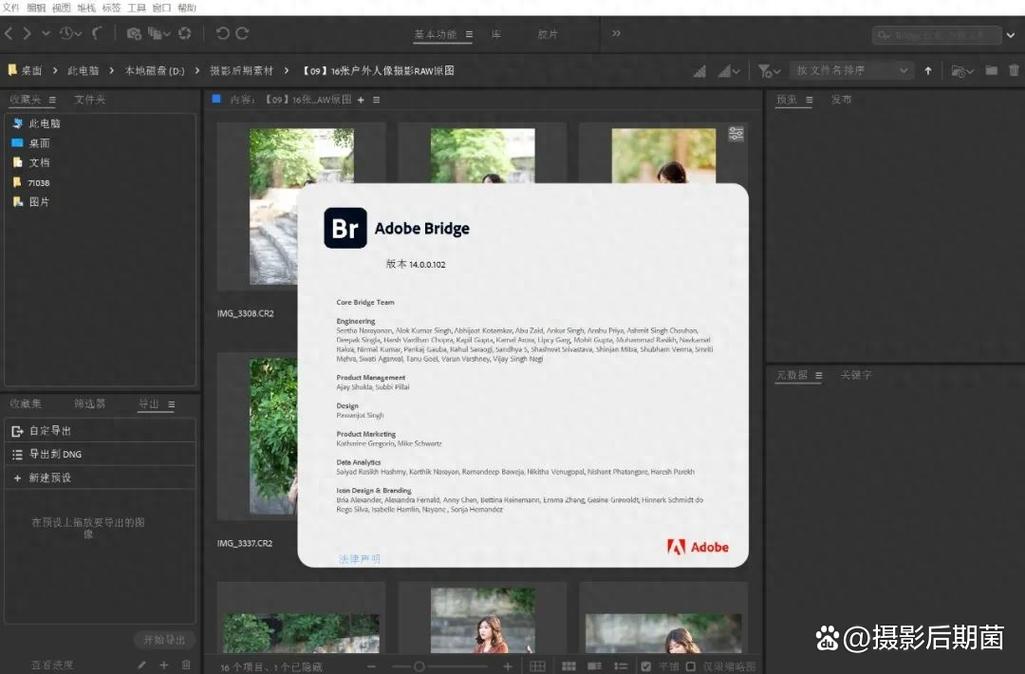Open the sort by filename dropdown
Image resolution: width=1025 pixels, height=674 pixels.
point(851,71)
